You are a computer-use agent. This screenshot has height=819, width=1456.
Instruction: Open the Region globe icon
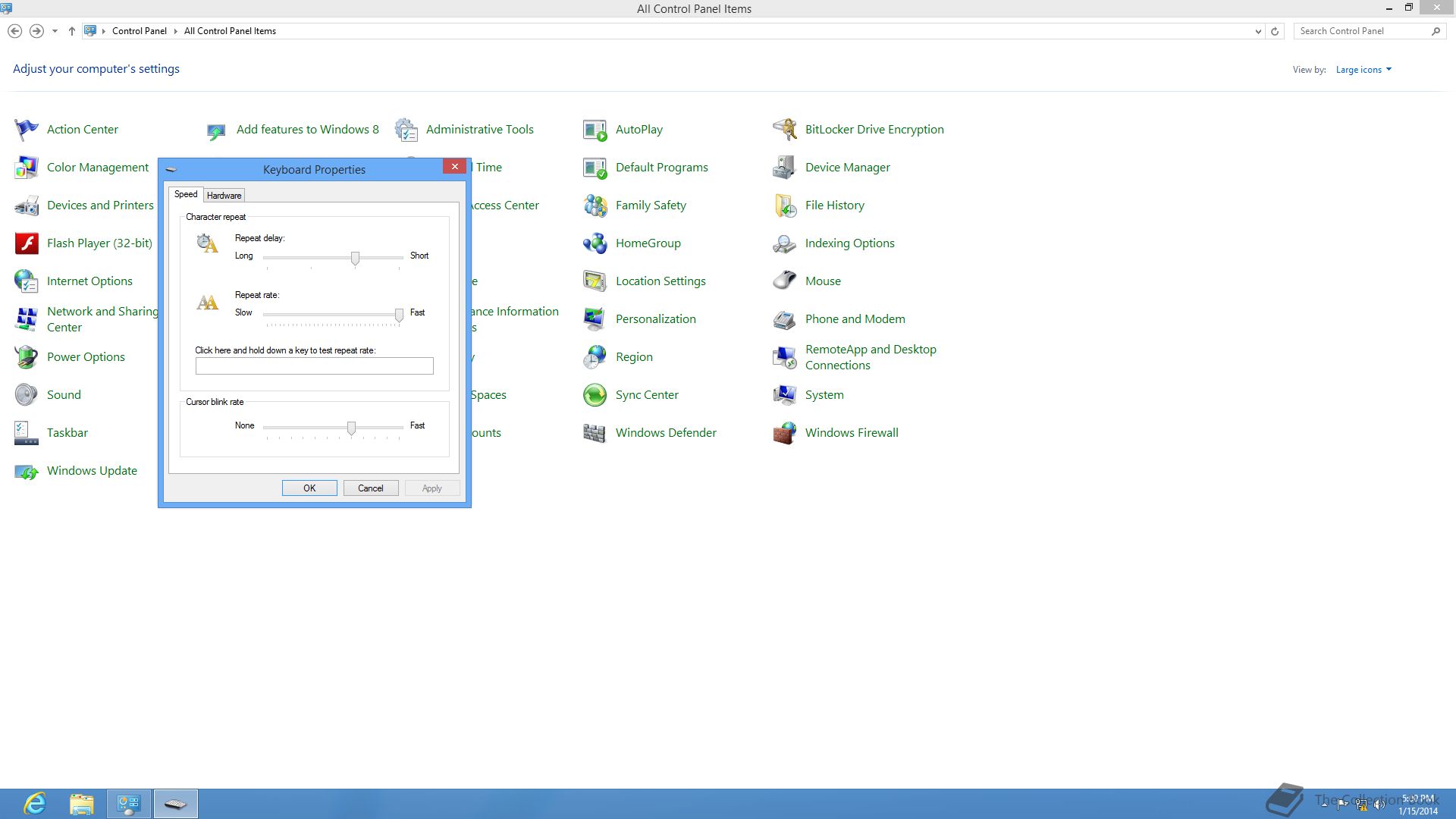click(595, 357)
